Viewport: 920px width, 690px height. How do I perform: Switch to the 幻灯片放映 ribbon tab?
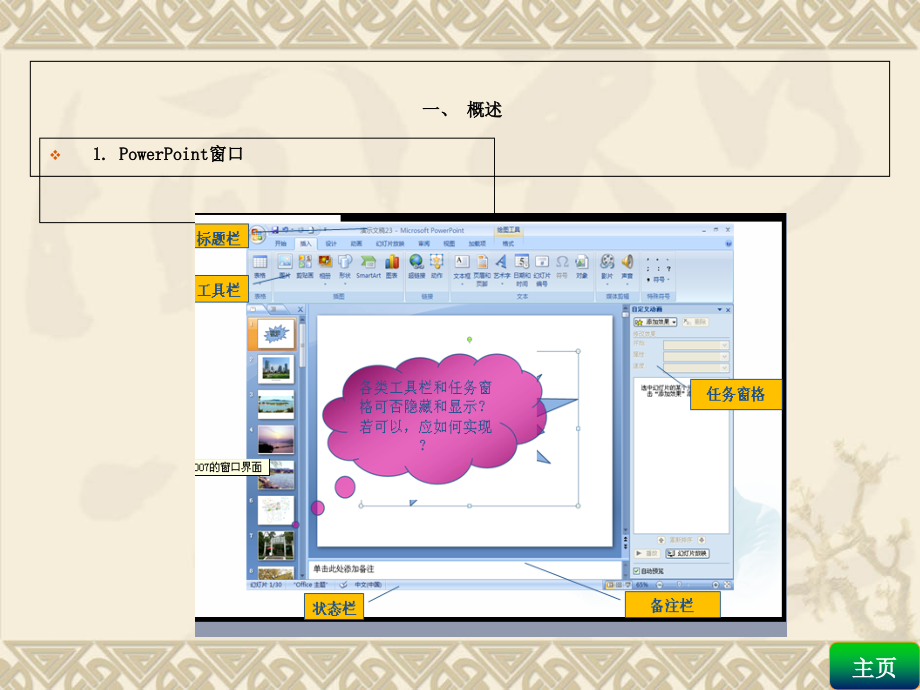390,243
